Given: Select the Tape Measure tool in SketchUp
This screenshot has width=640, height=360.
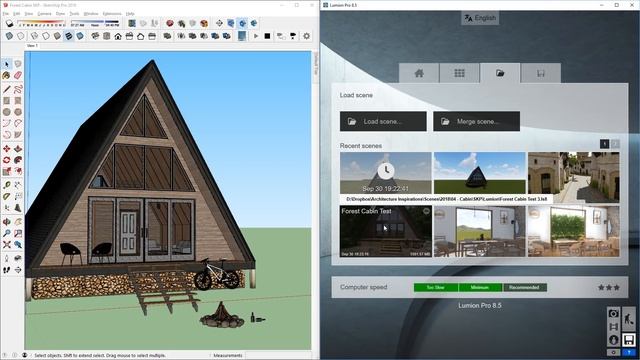Looking at the screenshot, I should [7, 185].
